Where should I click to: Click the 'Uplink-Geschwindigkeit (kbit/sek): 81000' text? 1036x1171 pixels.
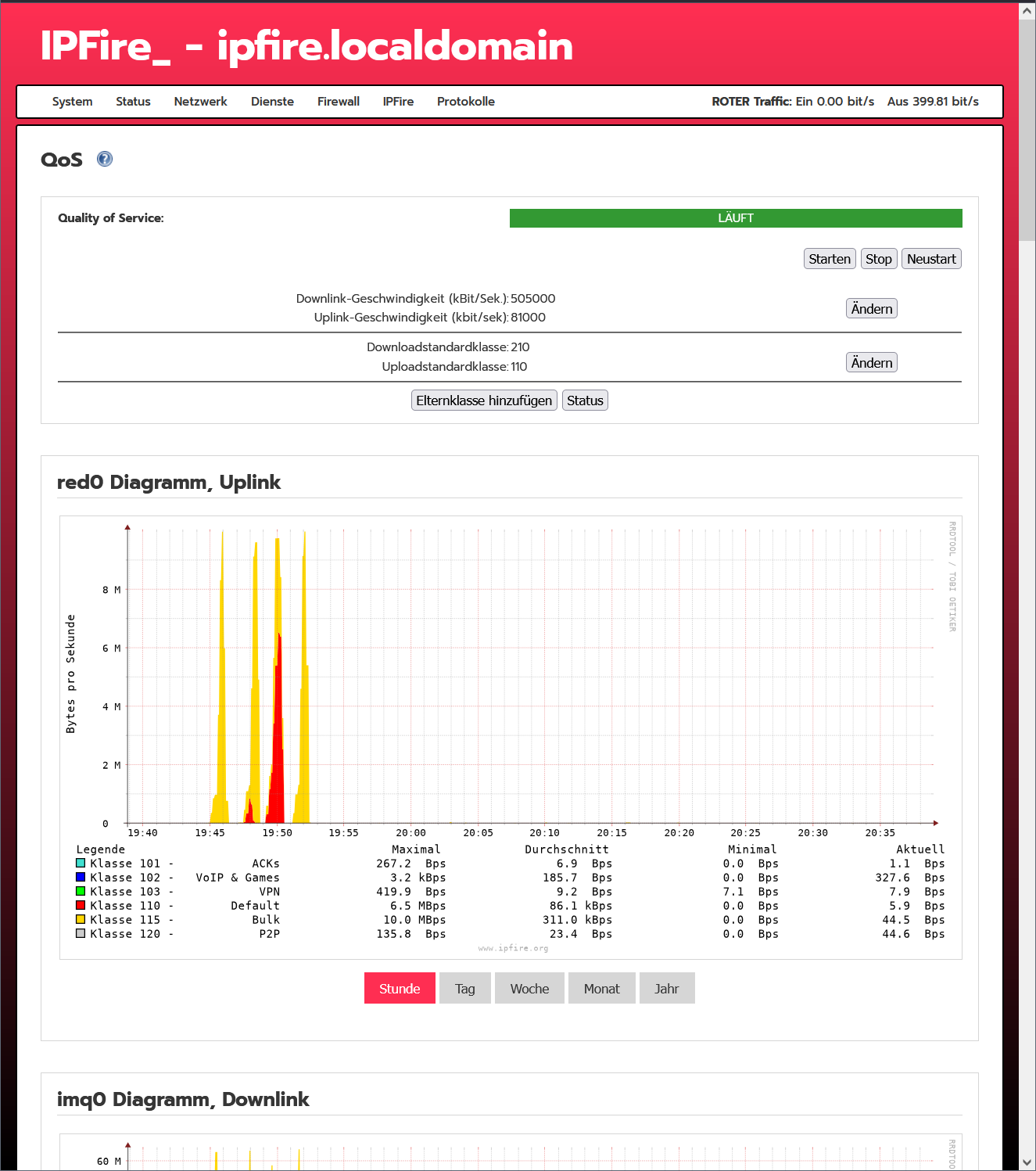point(430,318)
